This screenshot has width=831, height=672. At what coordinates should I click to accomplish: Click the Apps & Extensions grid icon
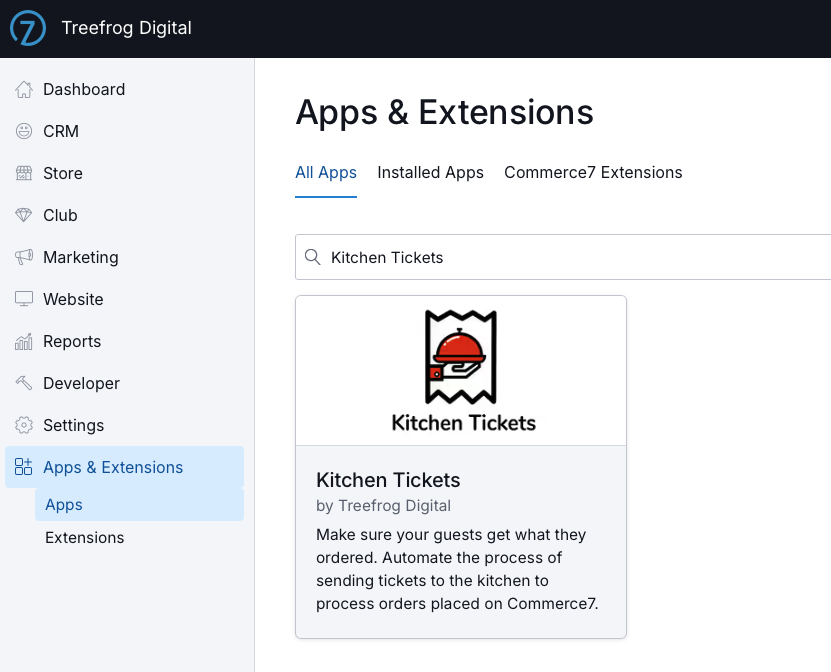click(24, 467)
